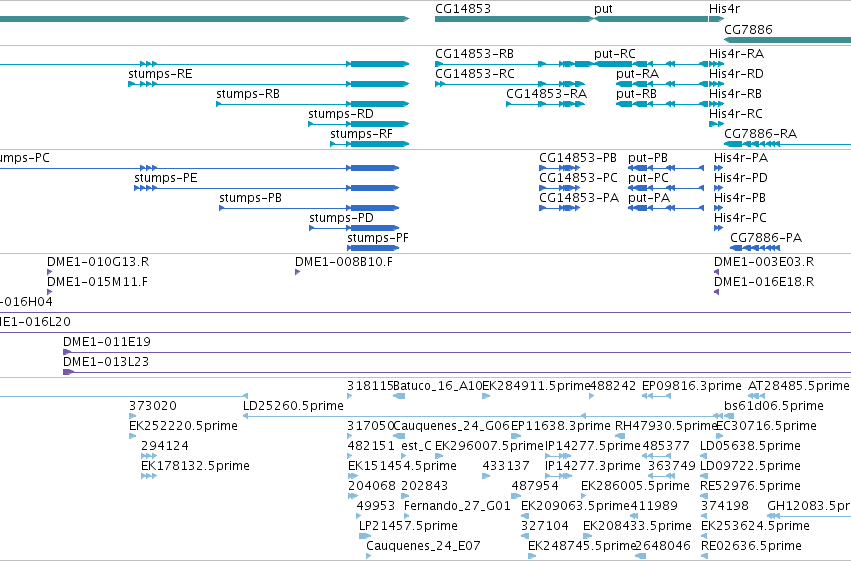This screenshot has height=561, width=851.
Task: Click stumps-PF protein label
Action: 378,238
